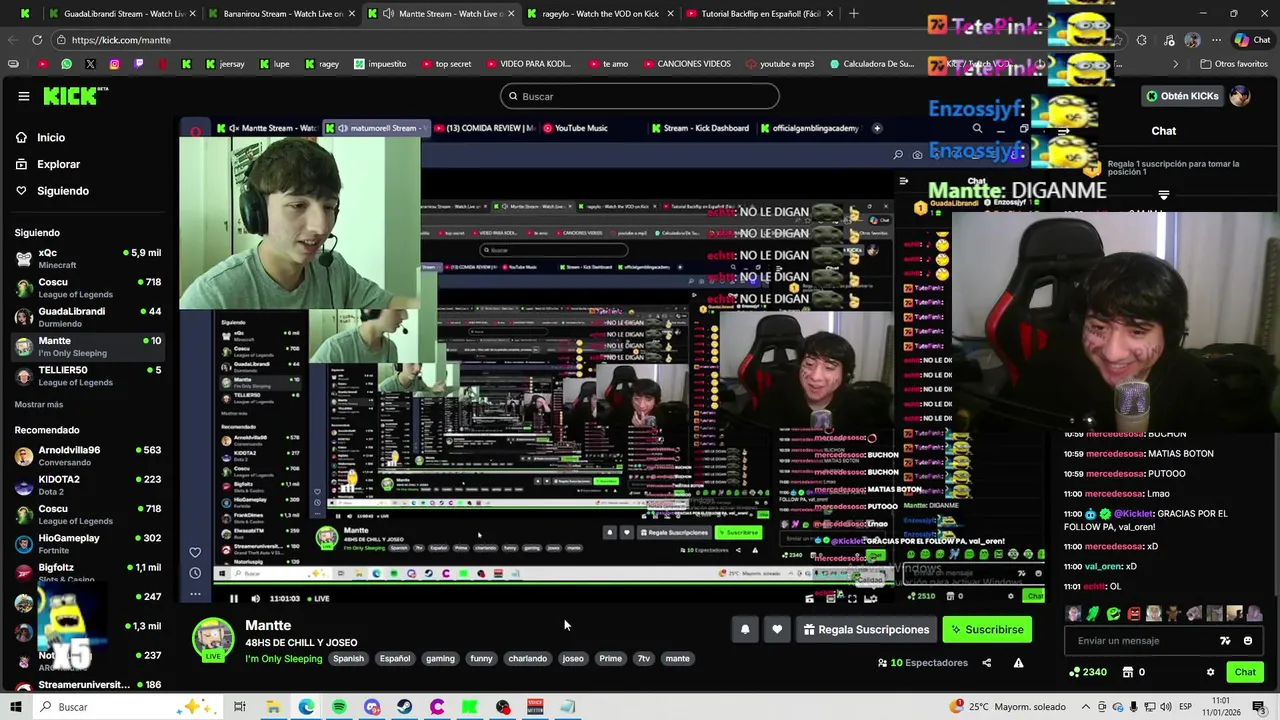Report stream using warning triangle icon
The height and width of the screenshot is (720, 1280).
[x=1018, y=662]
